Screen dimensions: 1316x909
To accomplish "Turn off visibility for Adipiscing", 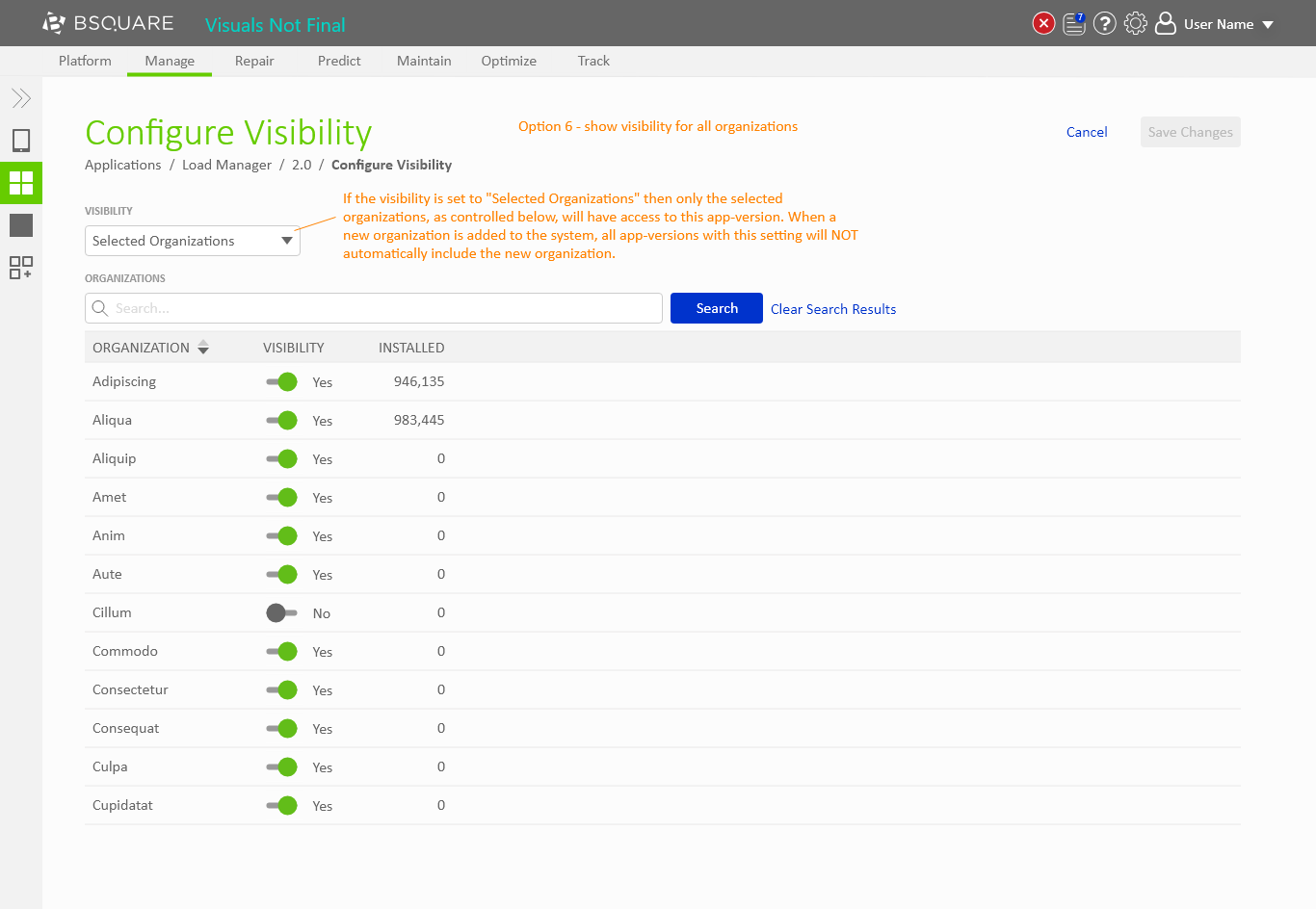I will (x=282, y=382).
